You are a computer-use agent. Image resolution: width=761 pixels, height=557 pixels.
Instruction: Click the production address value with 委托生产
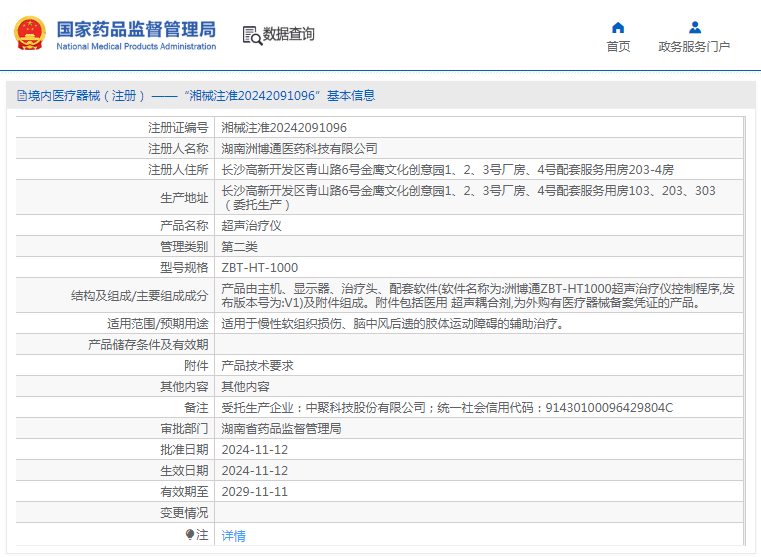pyautogui.click(x=468, y=197)
